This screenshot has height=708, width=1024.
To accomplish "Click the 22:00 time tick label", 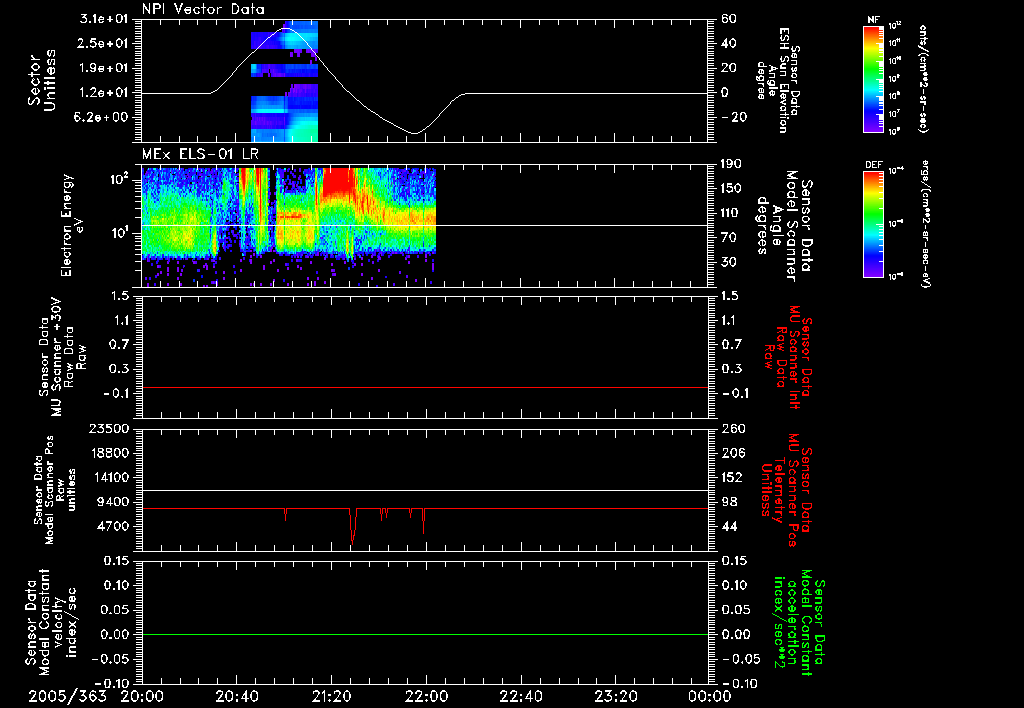I will coord(426,696).
